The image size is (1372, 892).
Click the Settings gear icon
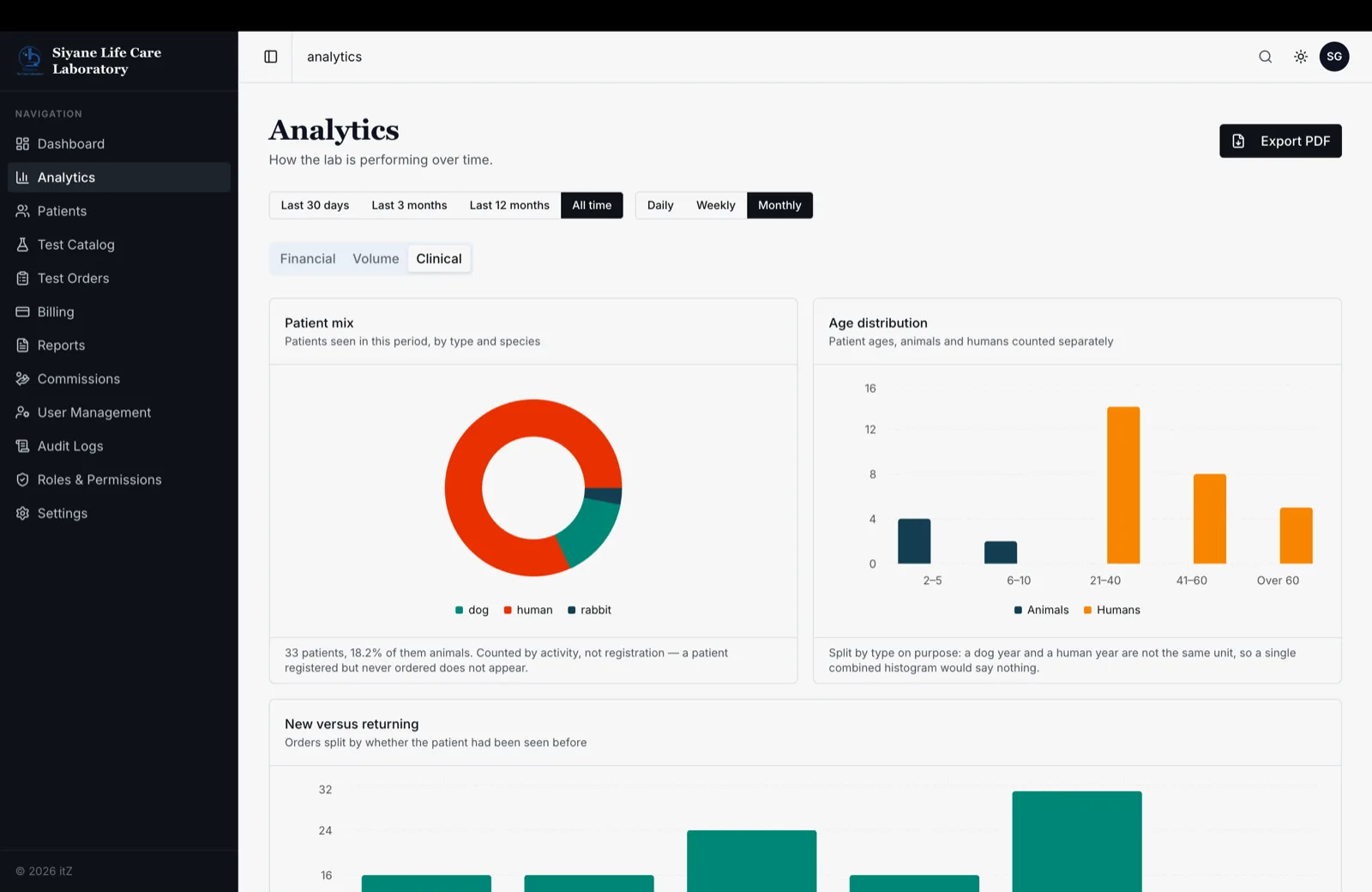(x=23, y=513)
